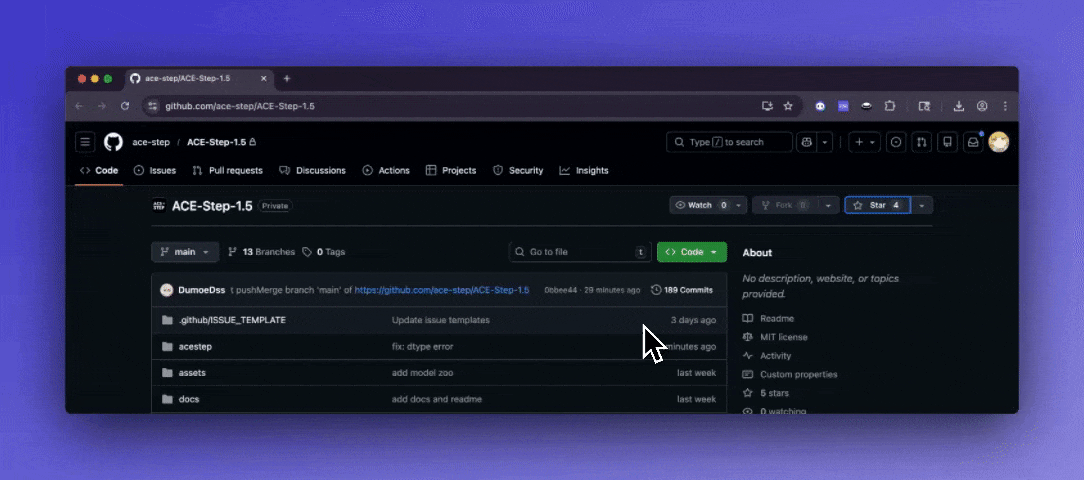
Task: Open the Discussions tab
Action: tap(312, 170)
